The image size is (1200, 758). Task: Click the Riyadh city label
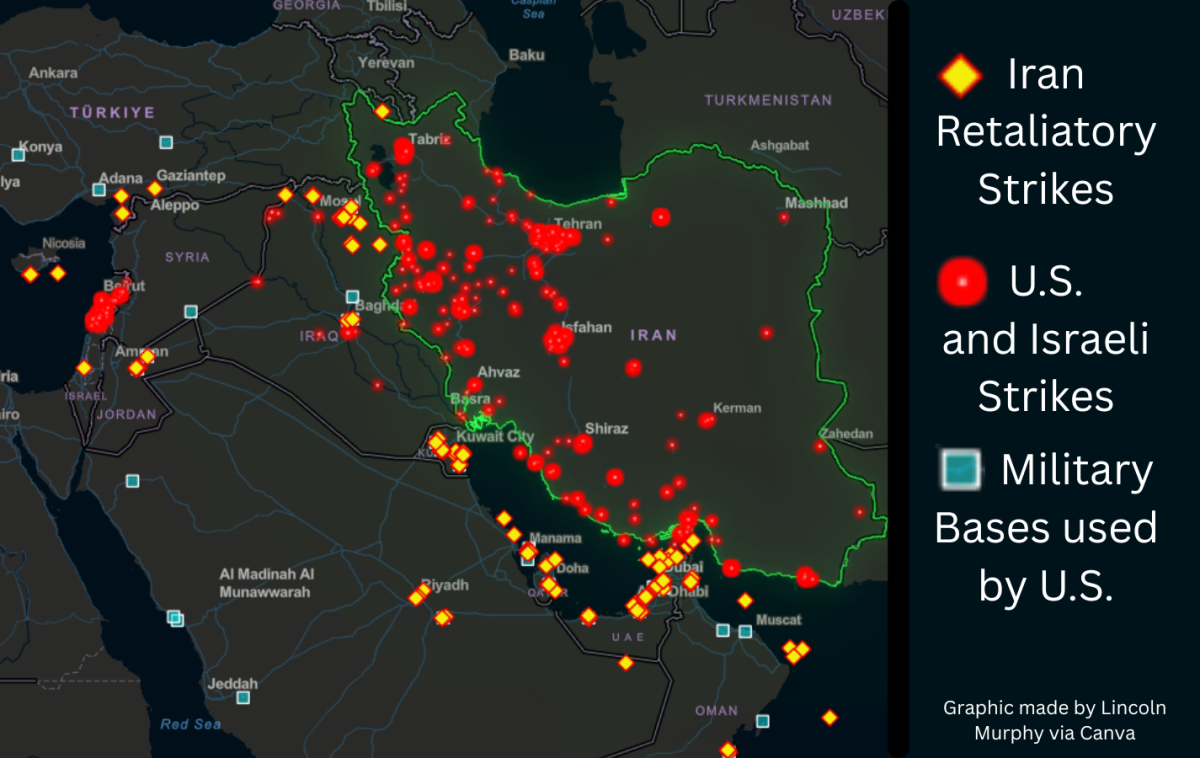444,584
